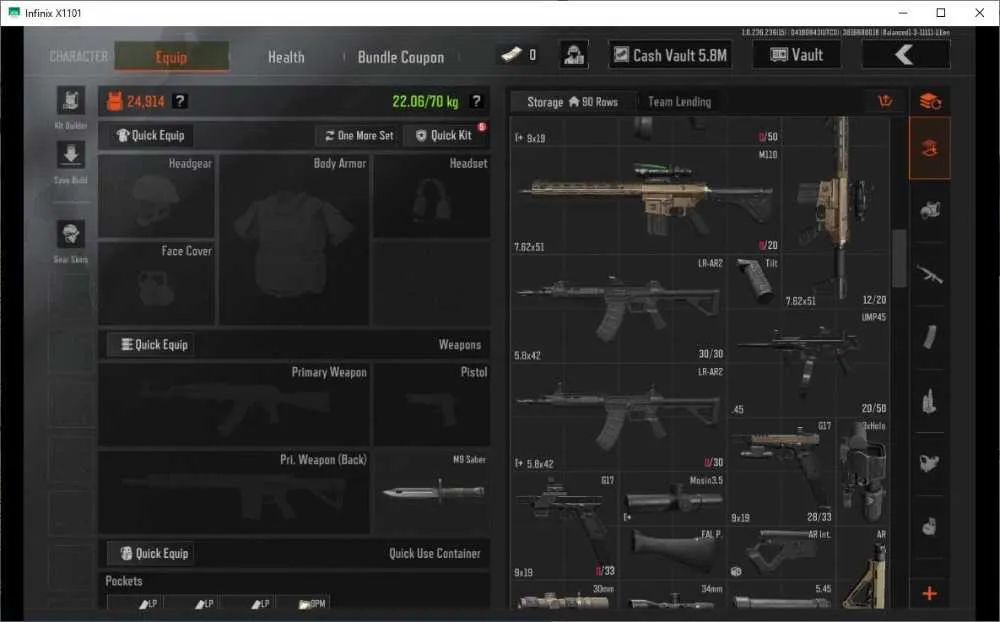Select the empty Headset slot
The width and height of the screenshot is (1000, 622).
point(432,196)
